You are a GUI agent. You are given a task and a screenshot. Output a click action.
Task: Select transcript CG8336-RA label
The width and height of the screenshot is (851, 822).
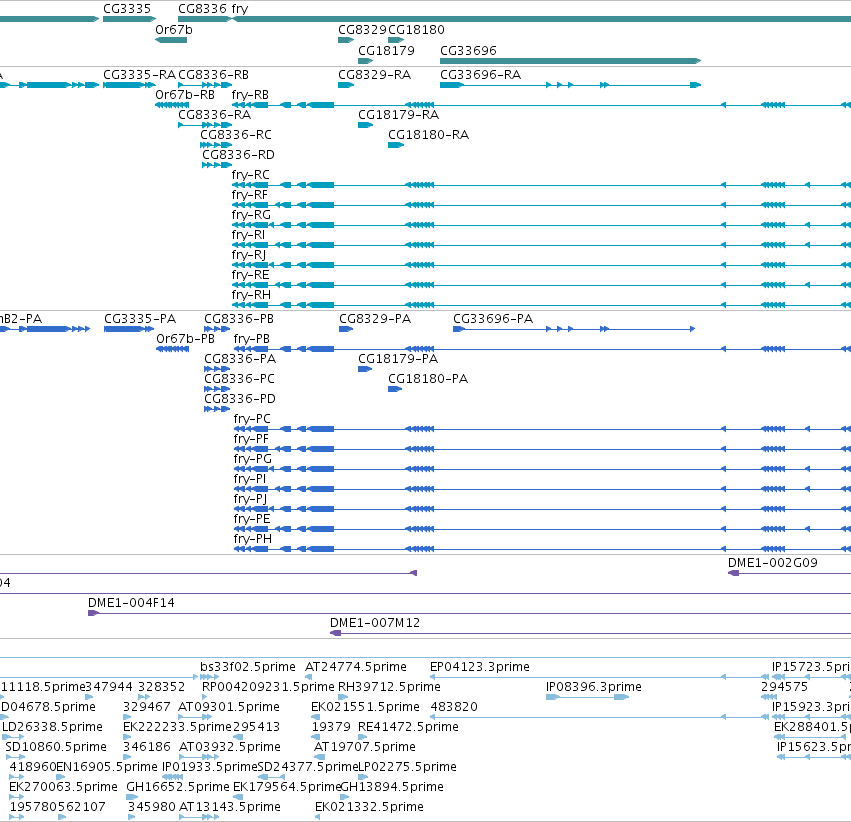(x=214, y=114)
